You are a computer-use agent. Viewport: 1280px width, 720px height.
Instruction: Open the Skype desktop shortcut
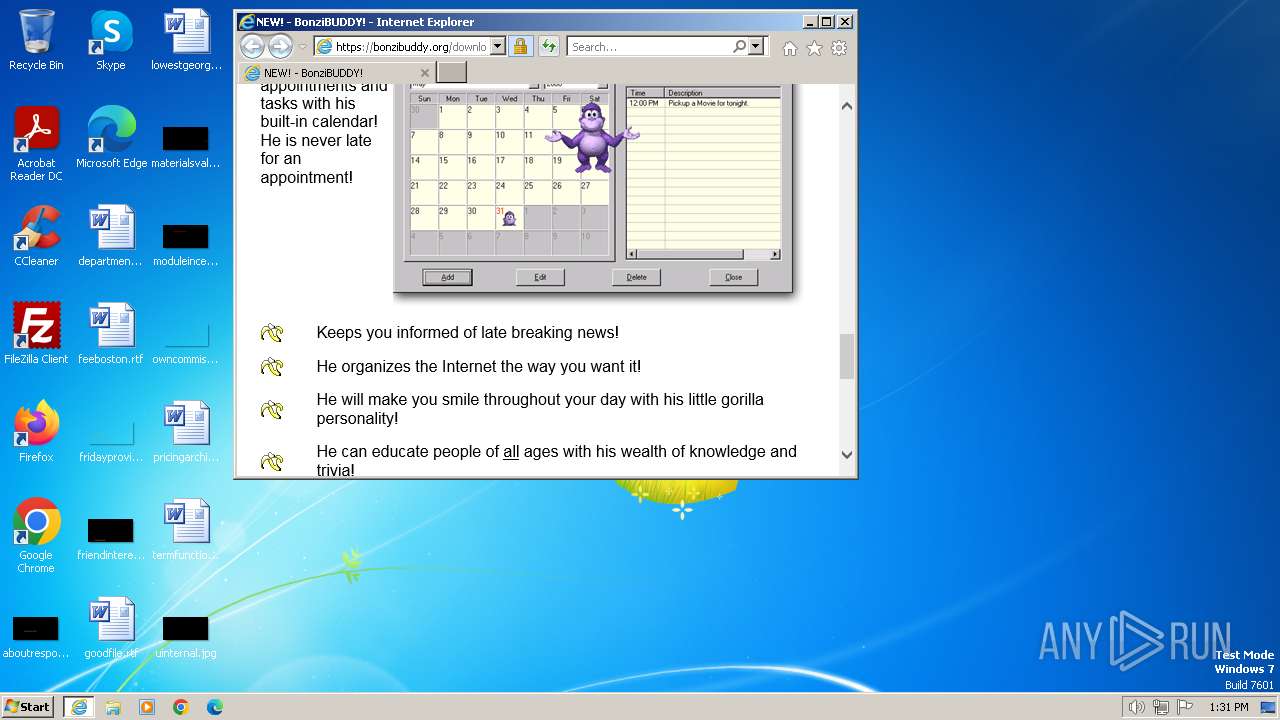(x=110, y=39)
